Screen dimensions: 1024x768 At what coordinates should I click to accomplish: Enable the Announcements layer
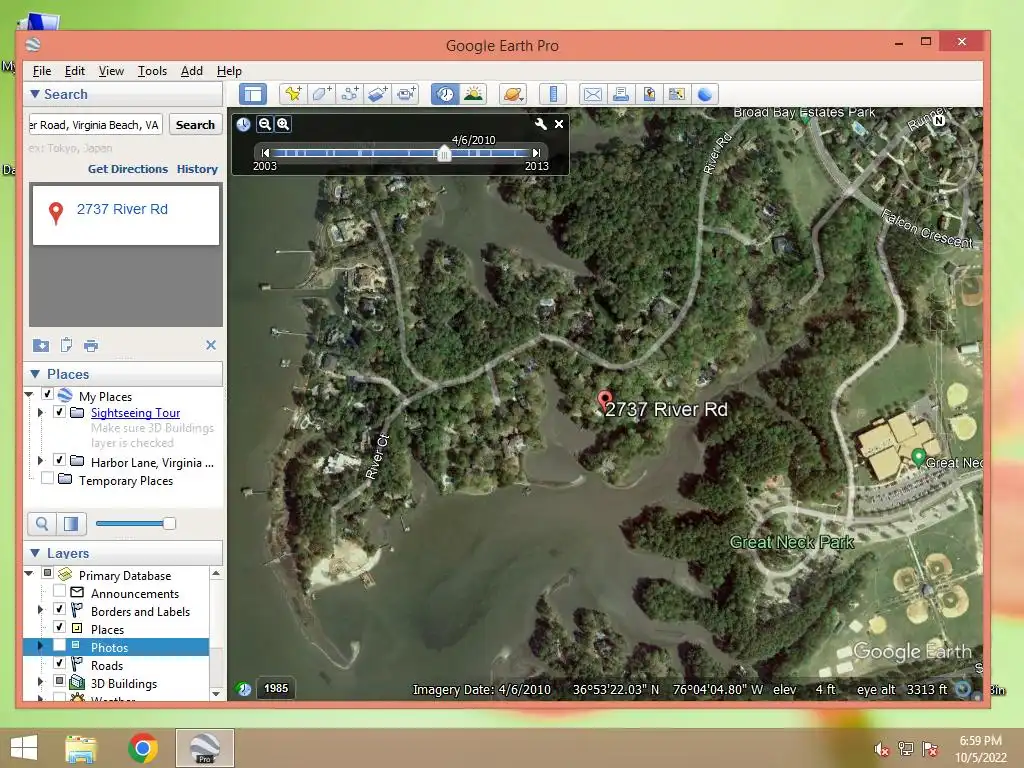(x=59, y=591)
